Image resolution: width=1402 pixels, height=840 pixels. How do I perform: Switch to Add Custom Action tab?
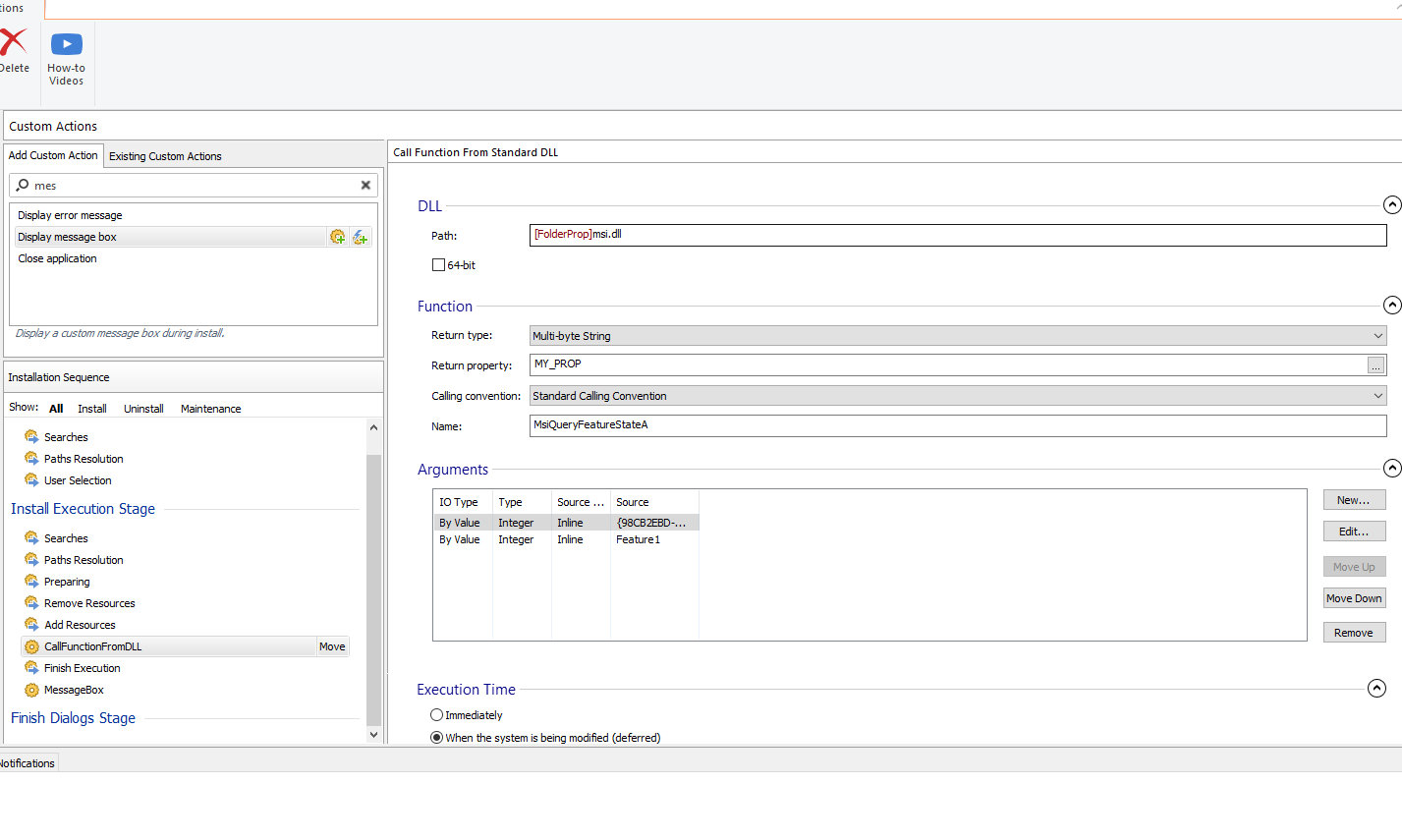pyautogui.click(x=53, y=155)
